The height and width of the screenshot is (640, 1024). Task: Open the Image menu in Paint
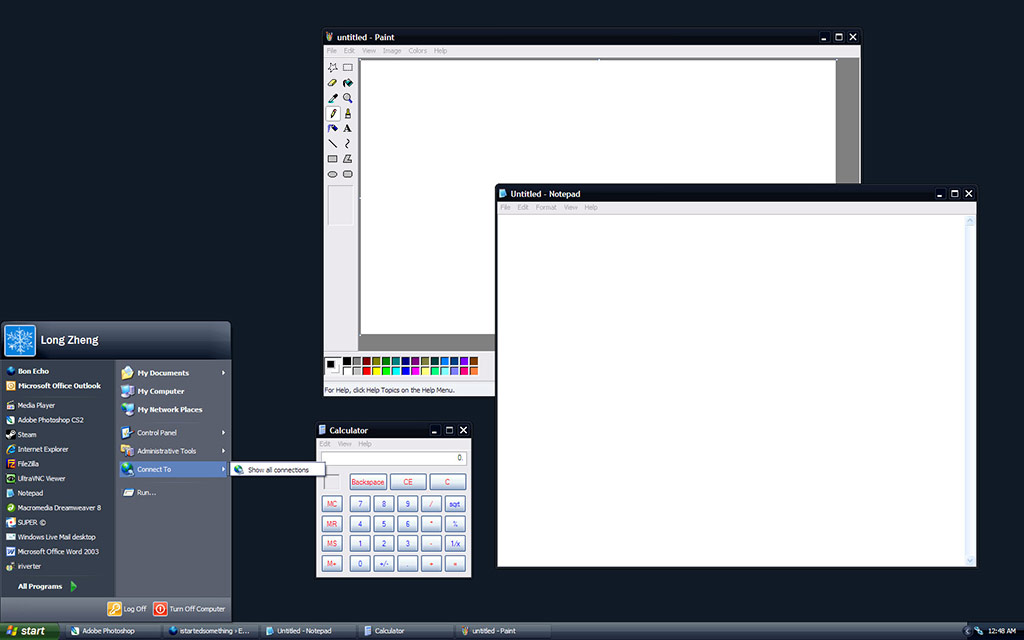click(x=392, y=51)
